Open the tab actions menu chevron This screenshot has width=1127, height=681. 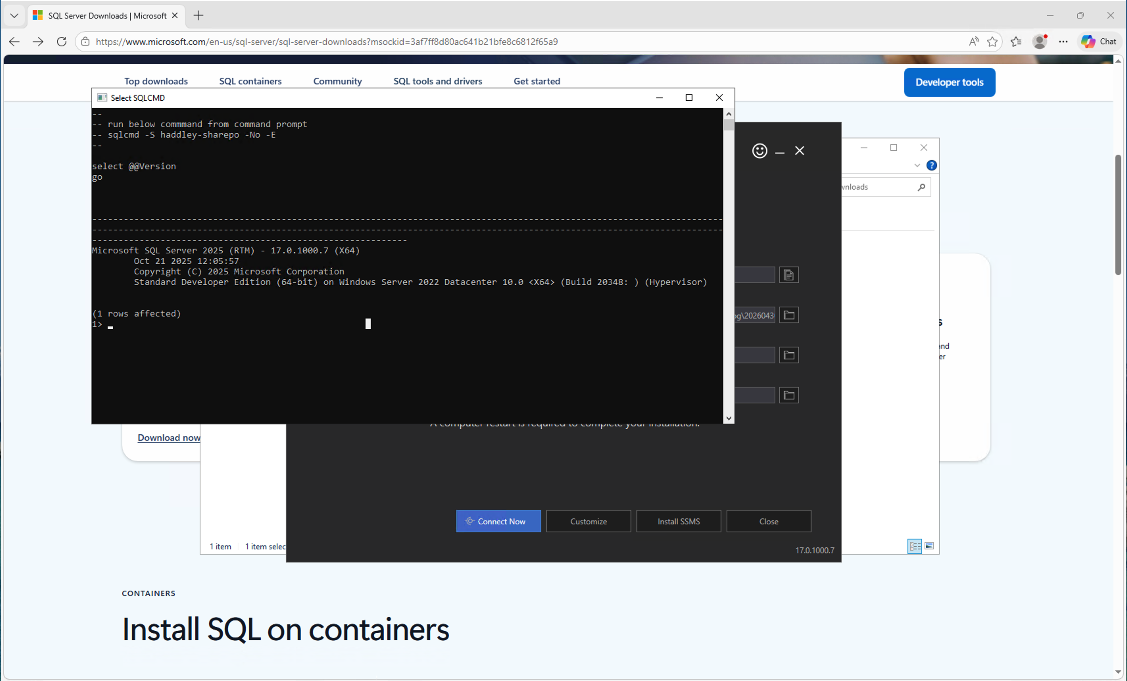click(x=14, y=15)
